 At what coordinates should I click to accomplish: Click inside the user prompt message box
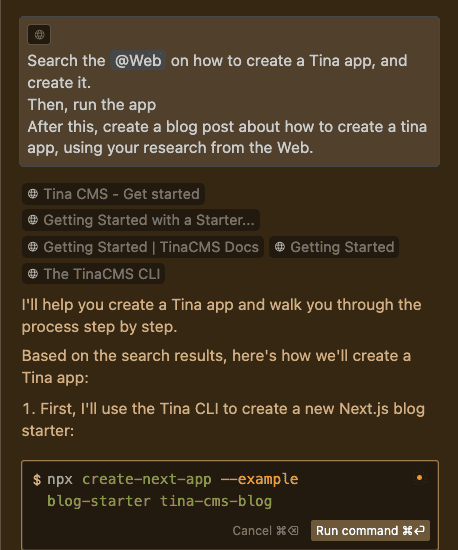tap(229, 92)
